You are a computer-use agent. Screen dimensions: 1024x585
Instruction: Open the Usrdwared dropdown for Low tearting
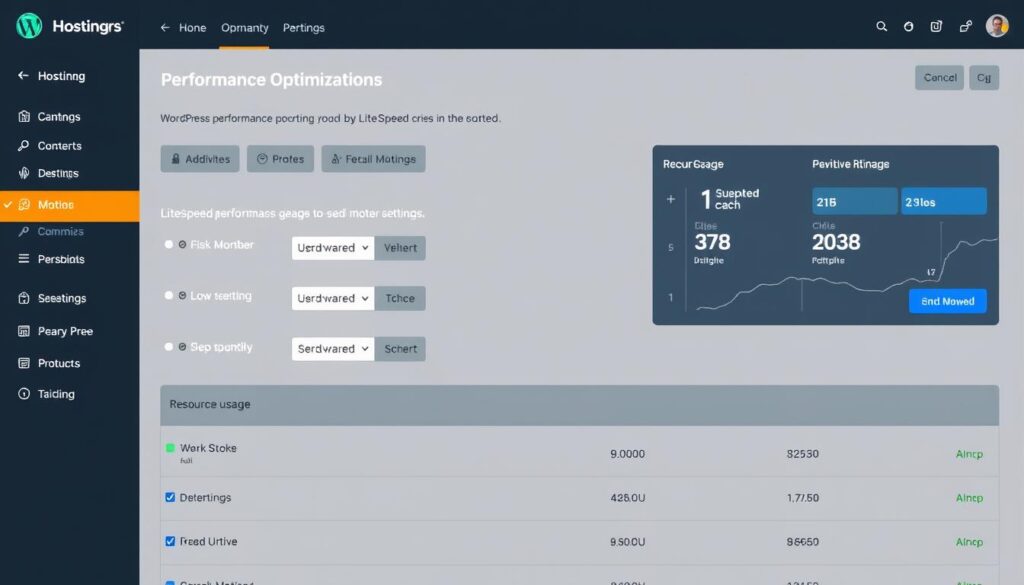[x=333, y=298]
